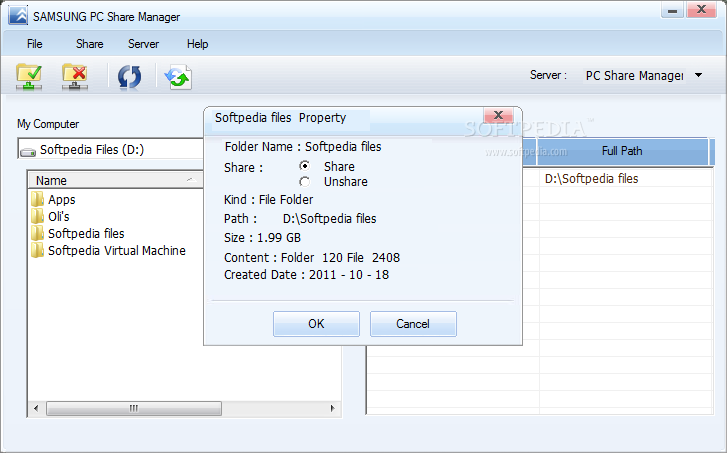727x453 pixels.
Task: Click the scrollbar left arrow
Action: click(x=36, y=408)
